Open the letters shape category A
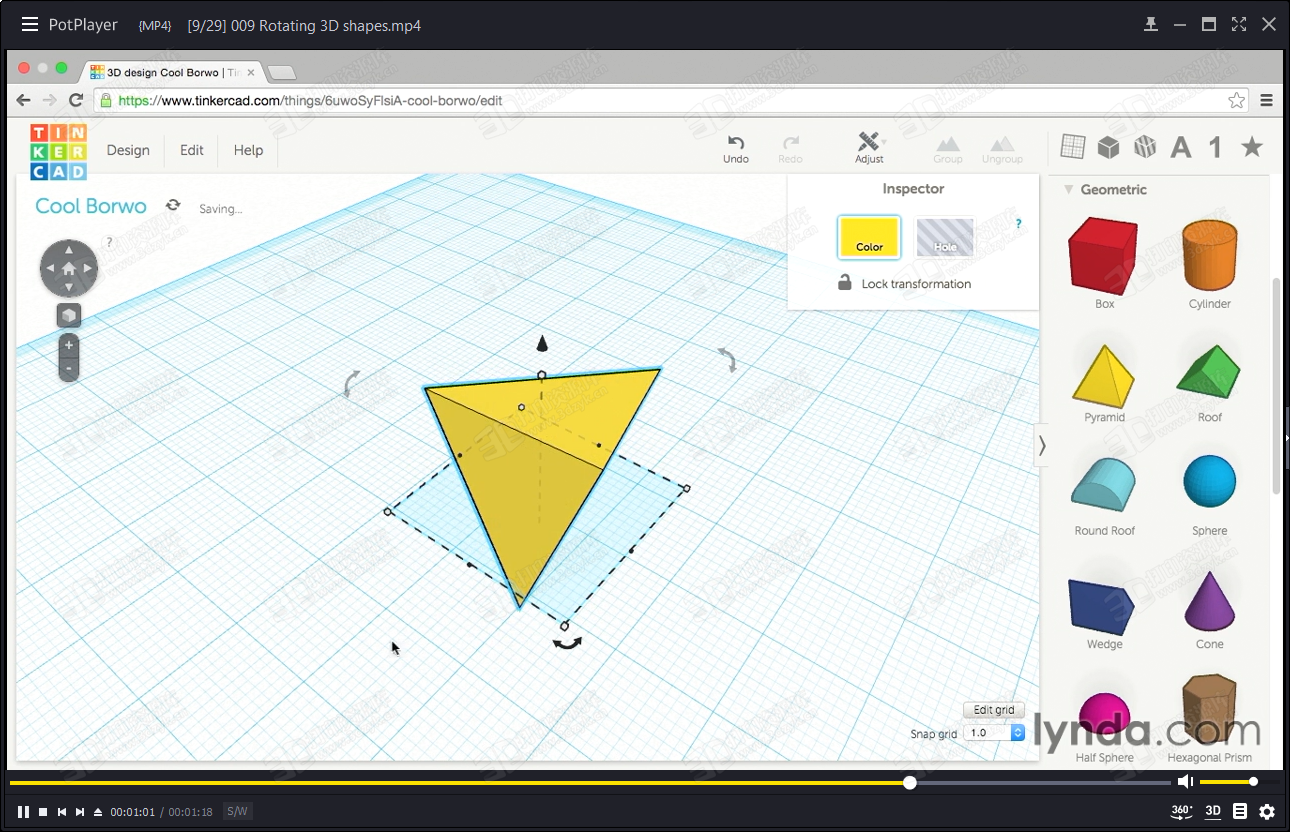 coord(1181,148)
